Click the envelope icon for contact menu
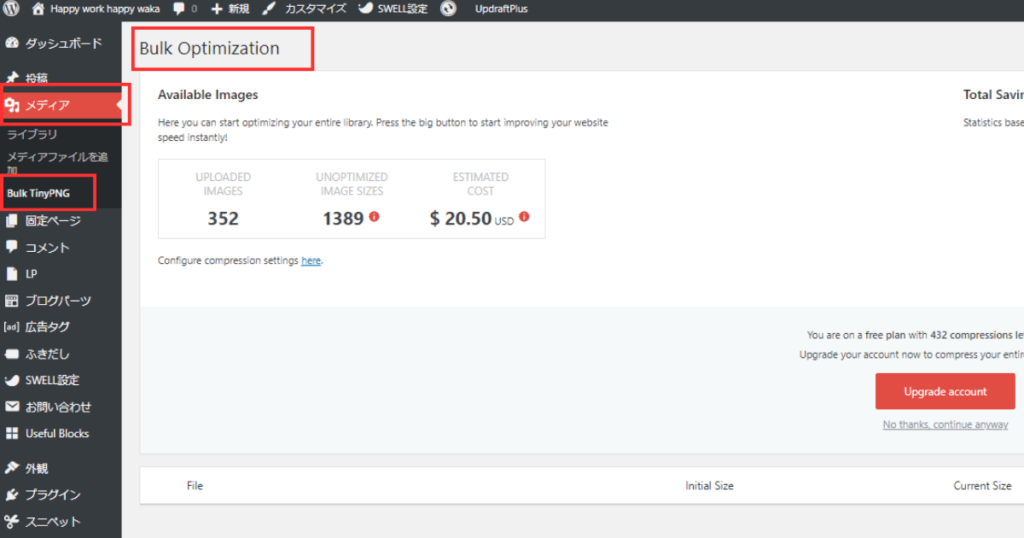This screenshot has width=1024, height=538. [x=12, y=407]
